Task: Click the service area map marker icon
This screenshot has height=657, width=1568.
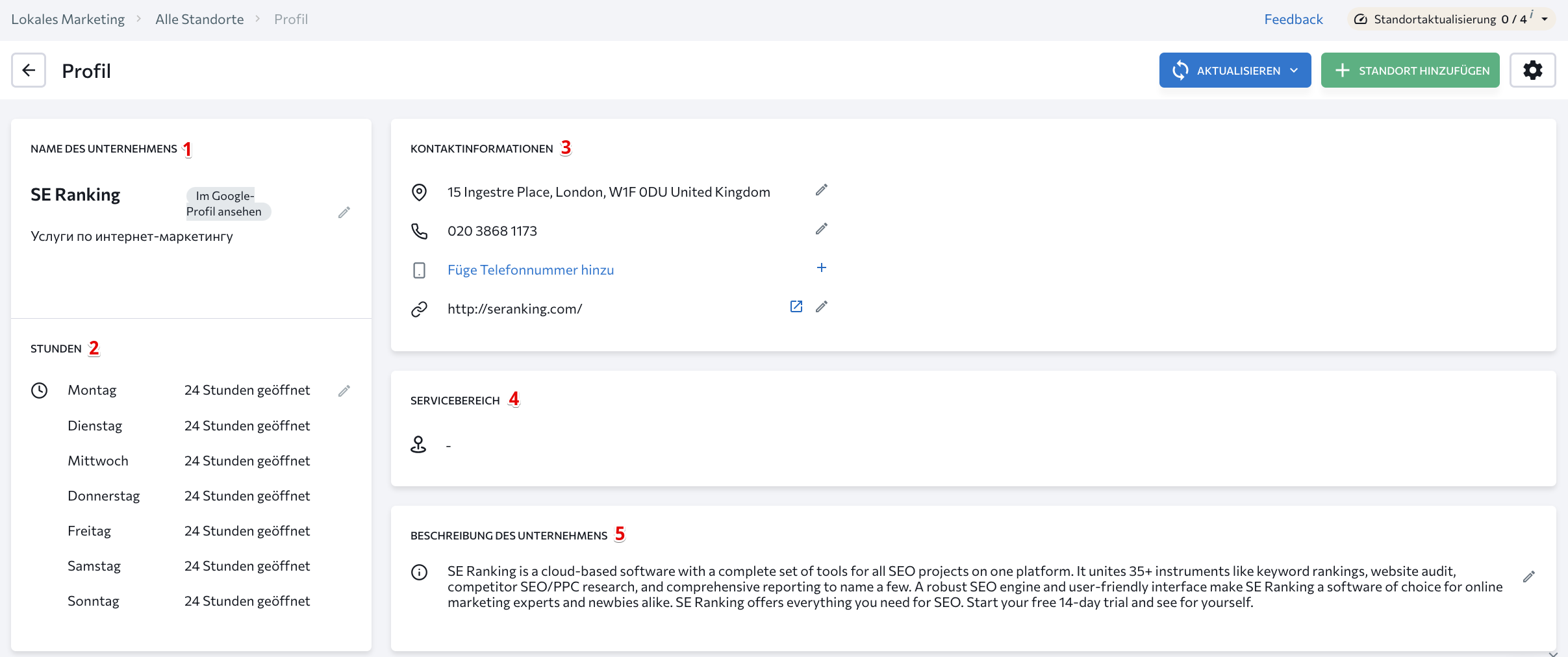Action: click(418, 445)
